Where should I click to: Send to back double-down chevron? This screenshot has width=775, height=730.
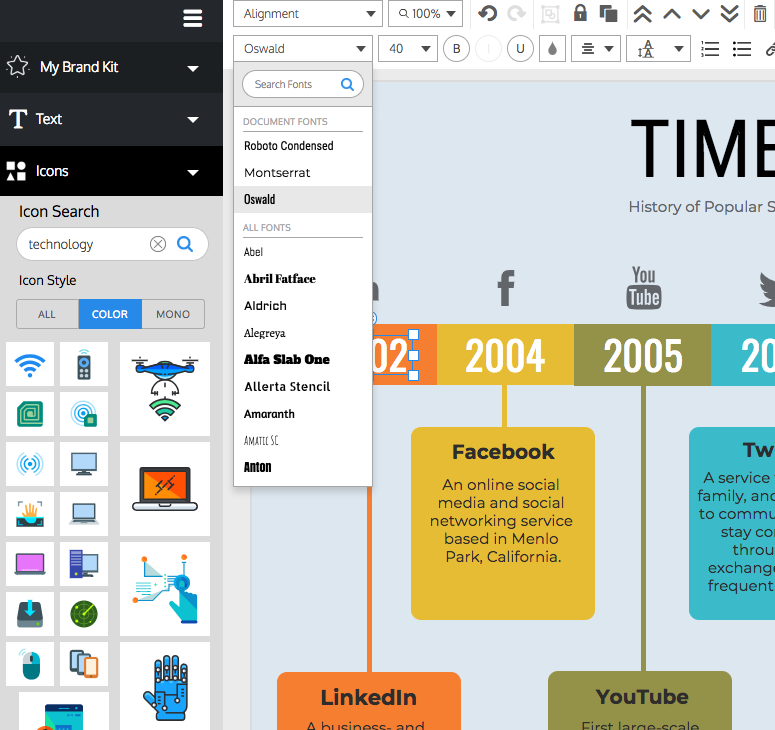[x=730, y=14]
